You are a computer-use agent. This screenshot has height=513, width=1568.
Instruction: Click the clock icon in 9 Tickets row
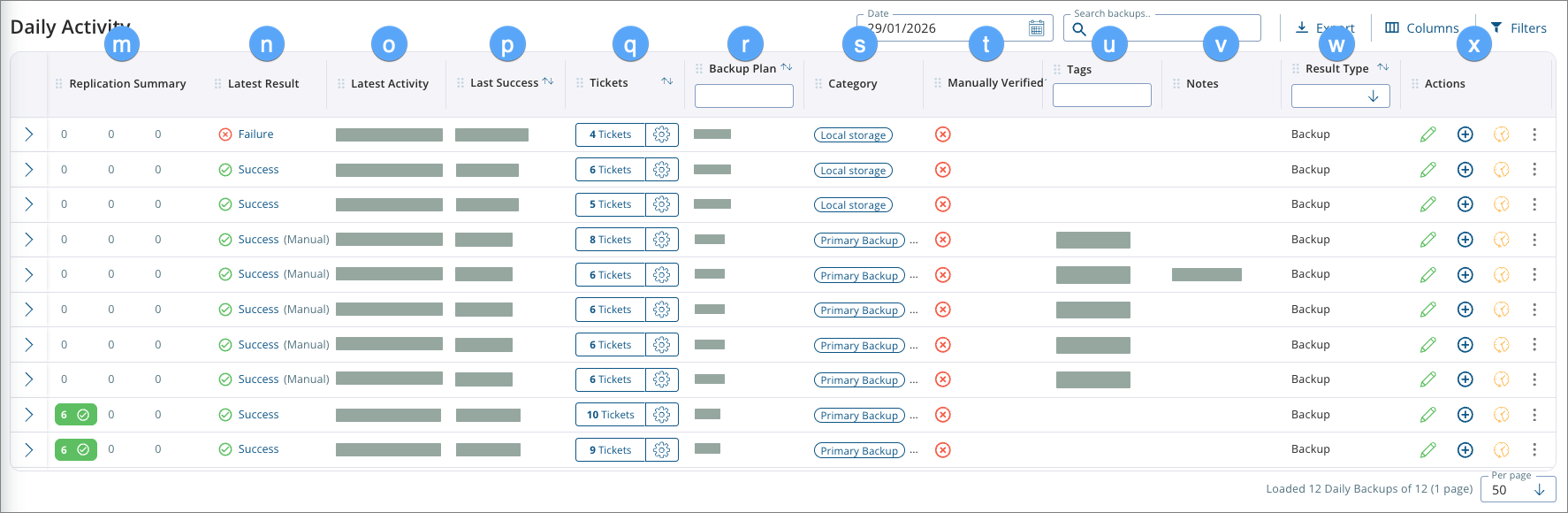click(x=1502, y=449)
